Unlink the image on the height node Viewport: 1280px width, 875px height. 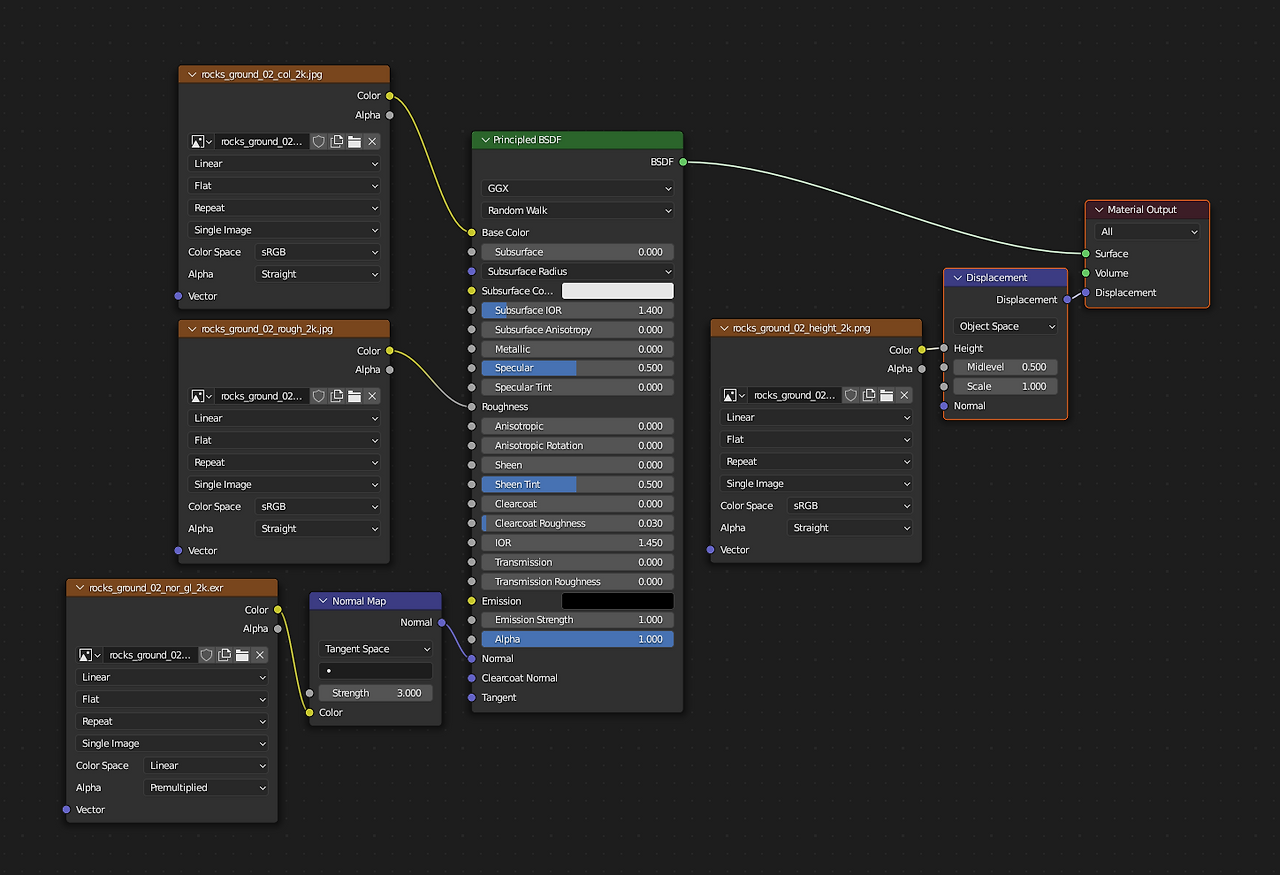[903, 394]
